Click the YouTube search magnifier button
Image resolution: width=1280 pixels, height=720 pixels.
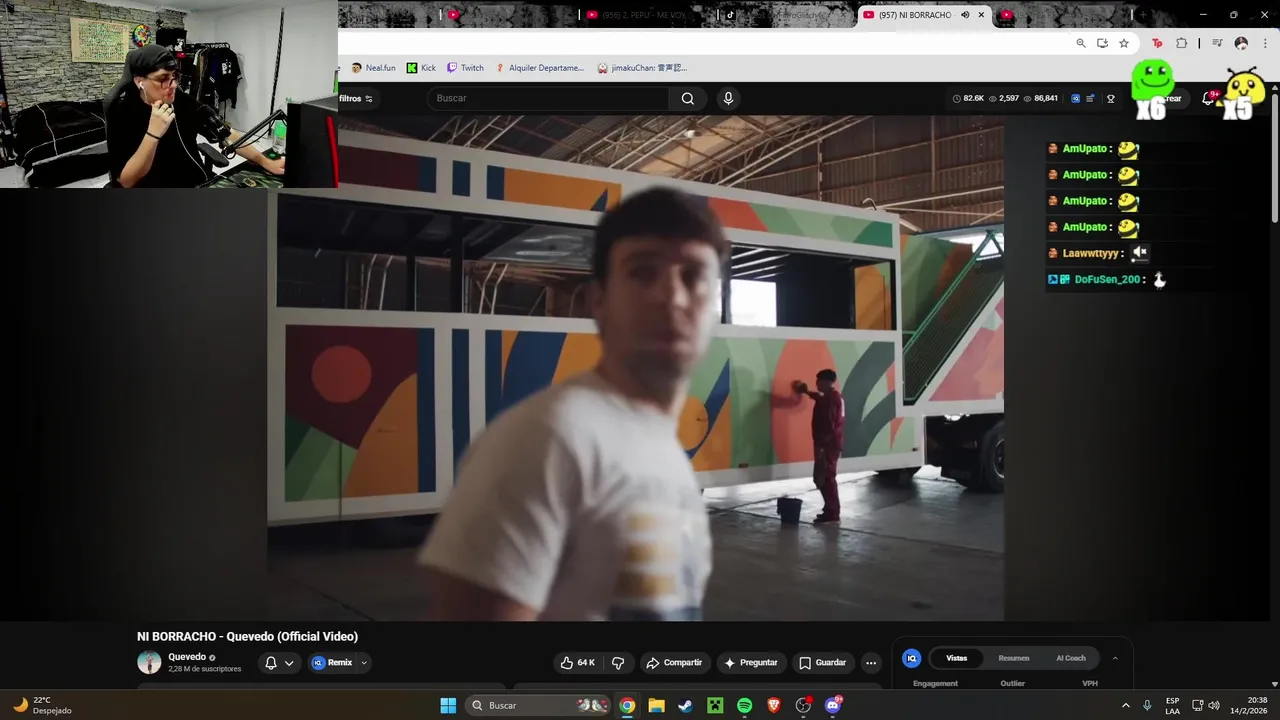pos(687,98)
